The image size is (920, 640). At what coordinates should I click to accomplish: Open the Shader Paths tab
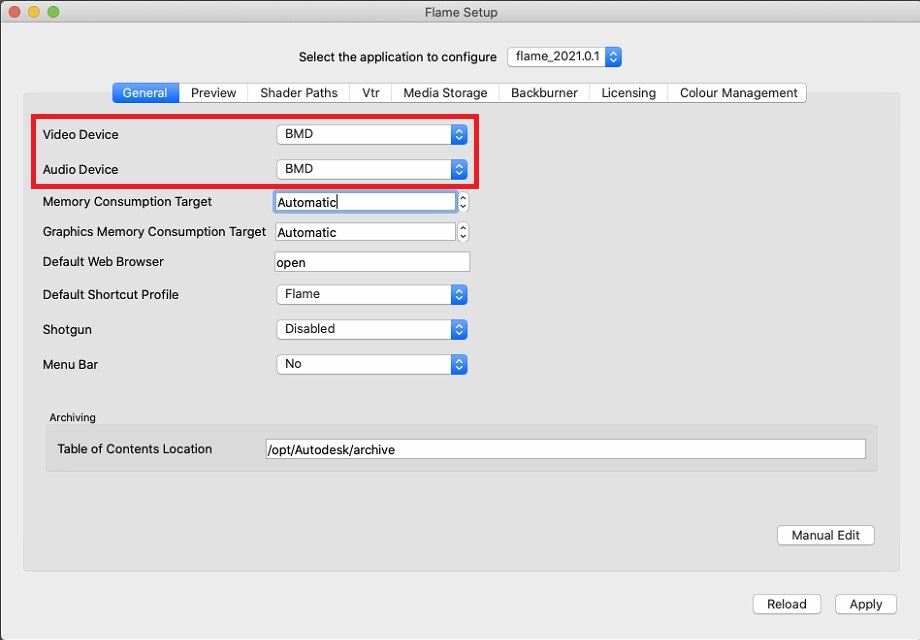[299, 93]
